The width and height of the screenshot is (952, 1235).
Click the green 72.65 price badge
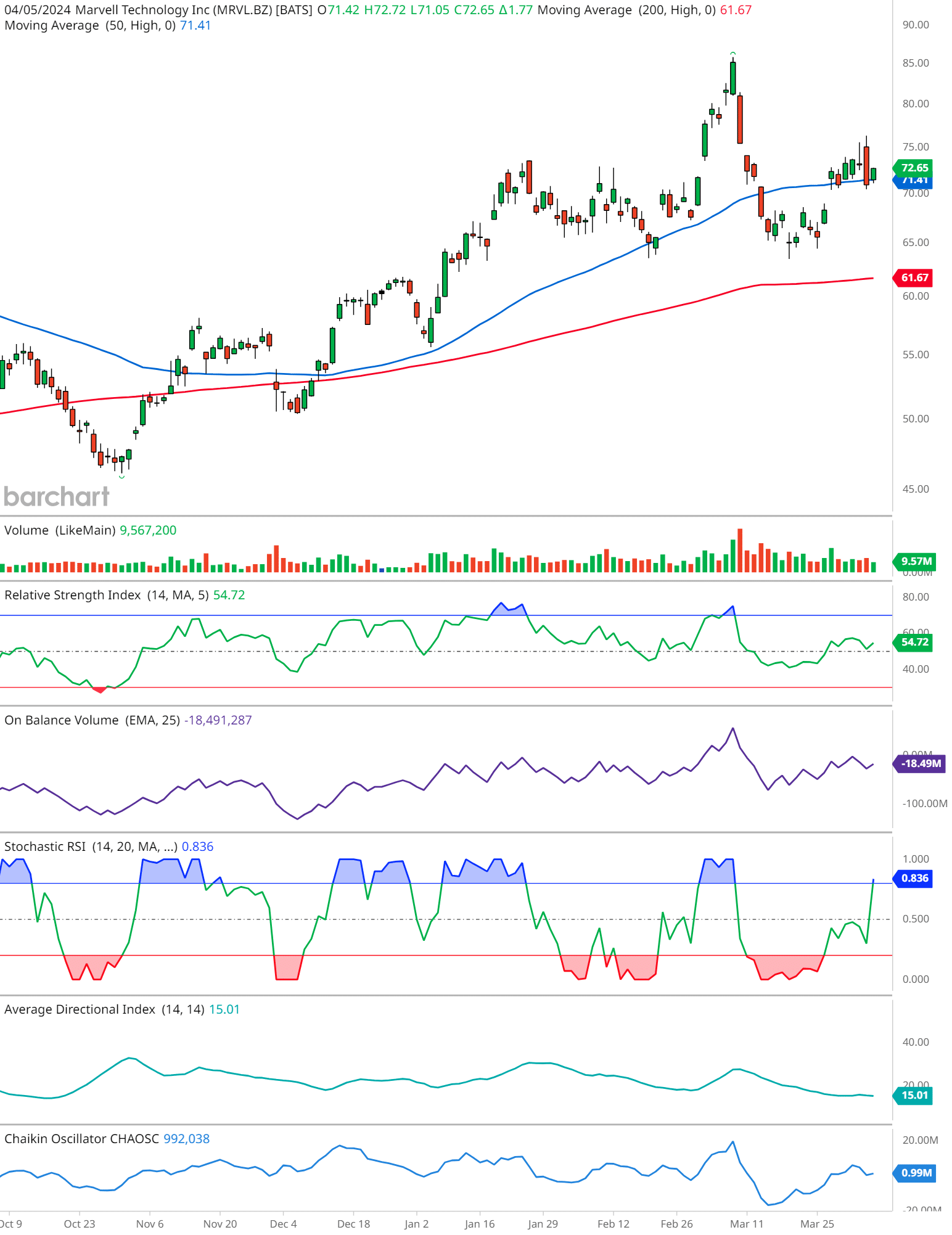pos(914,168)
